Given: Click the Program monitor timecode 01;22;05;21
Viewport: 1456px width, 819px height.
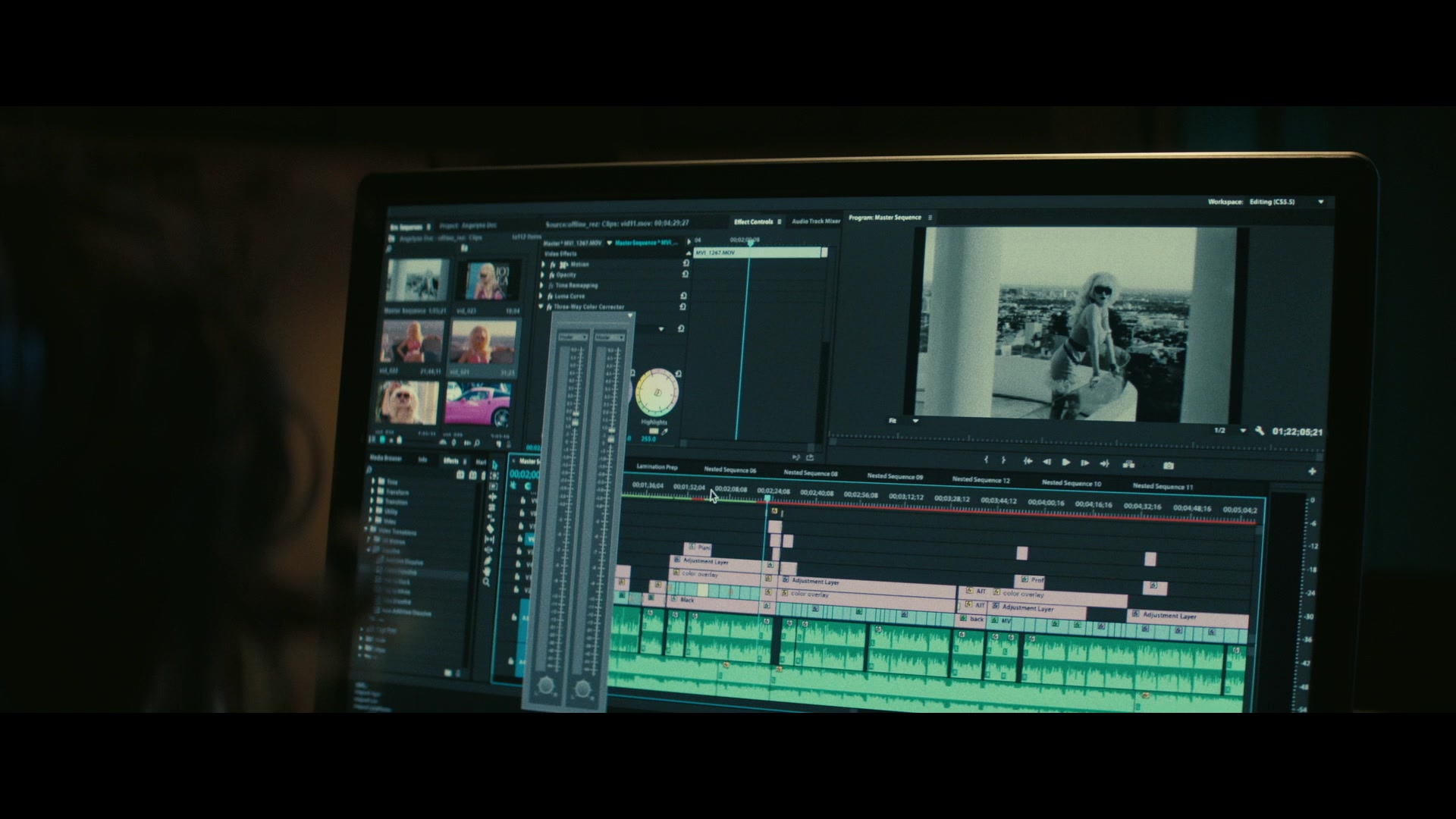Looking at the screenshot, I should click(1297, 432).
